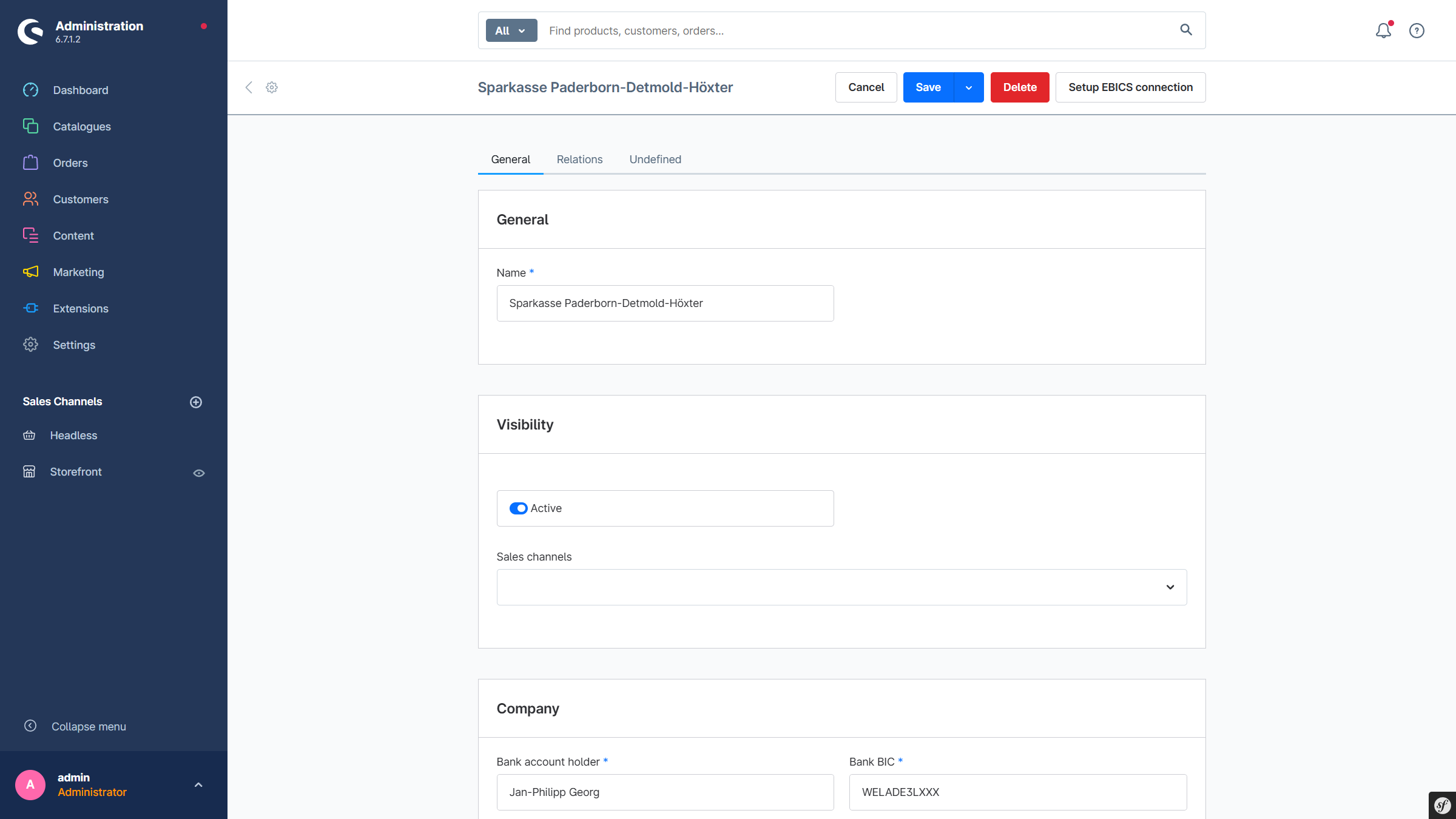Click the red Delete button
This screenshot has height=819, width=1456.
[x=1019, y=87]
